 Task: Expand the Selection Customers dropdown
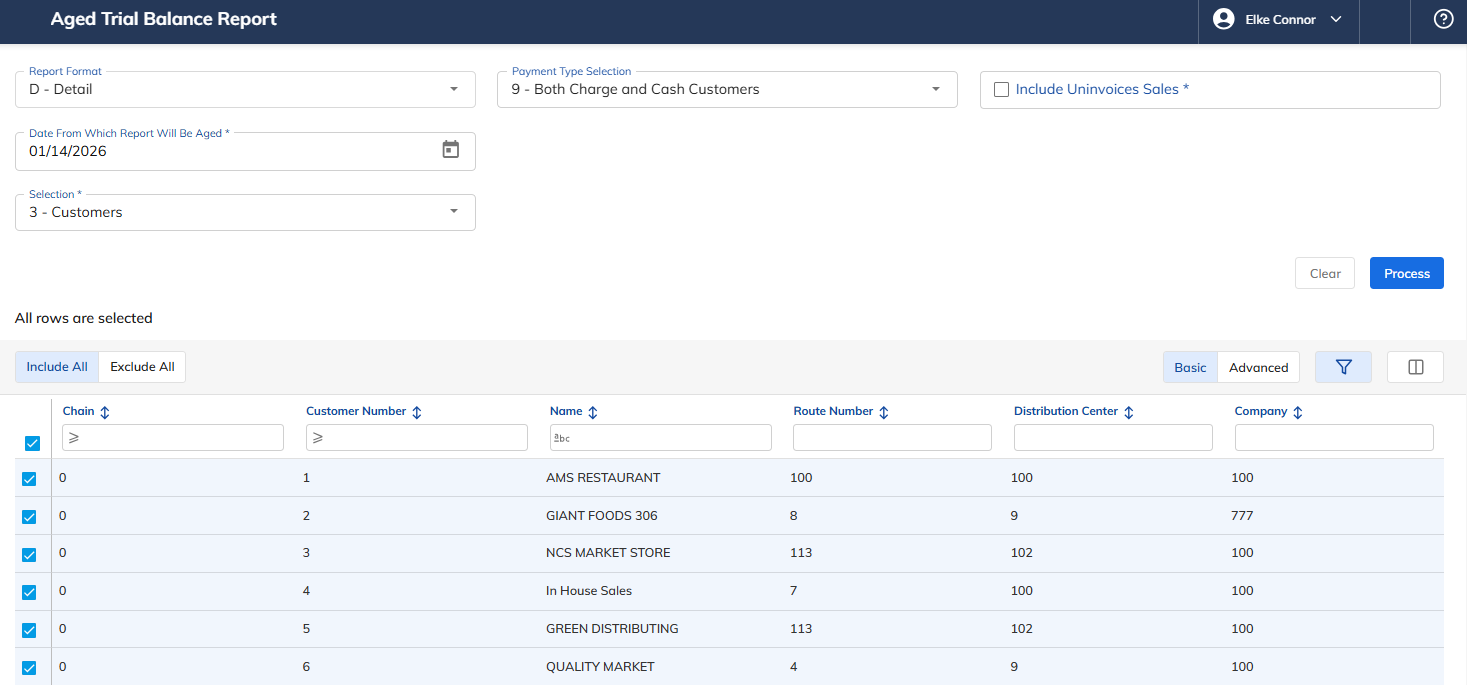tap(245, 212)
